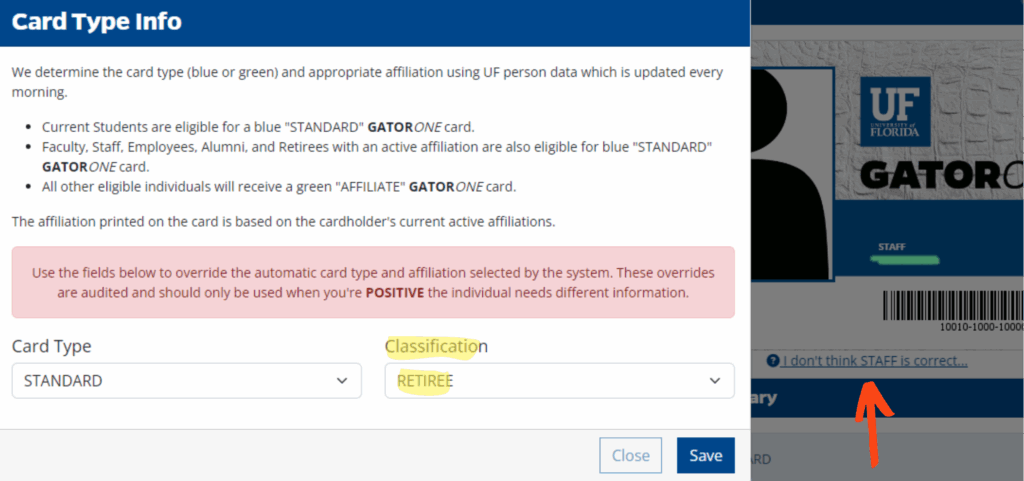Click the UF University of Florida logo

895,112
